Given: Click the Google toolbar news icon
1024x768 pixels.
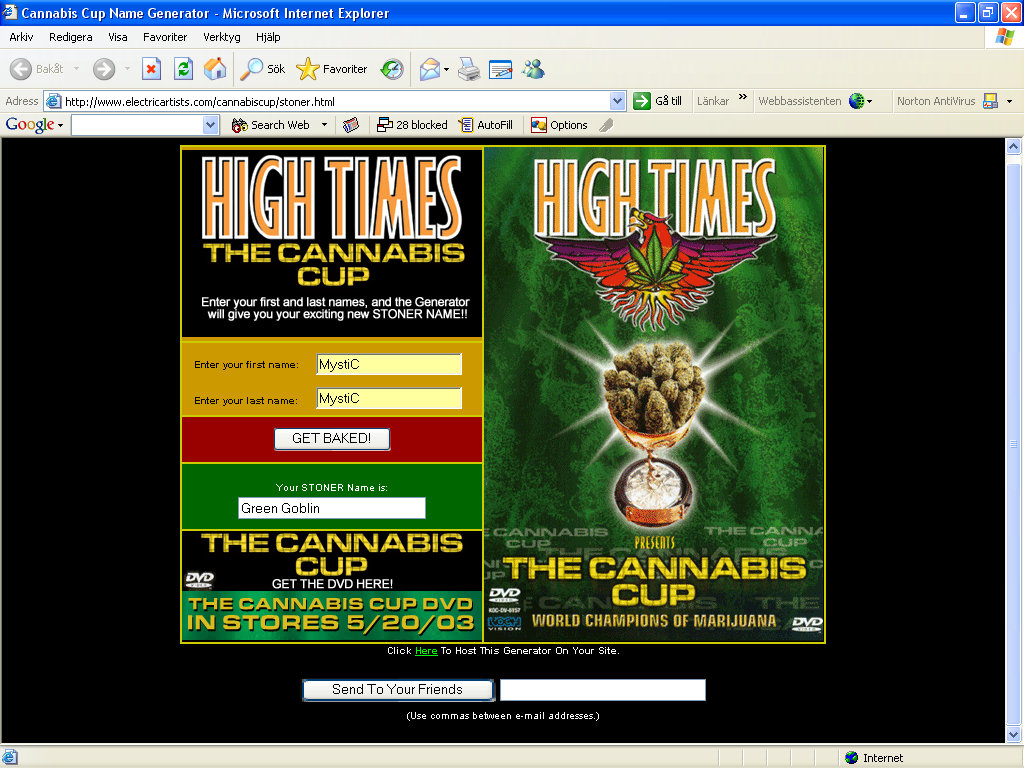Looking at the screenshot, I should click(x=351, y=125).
